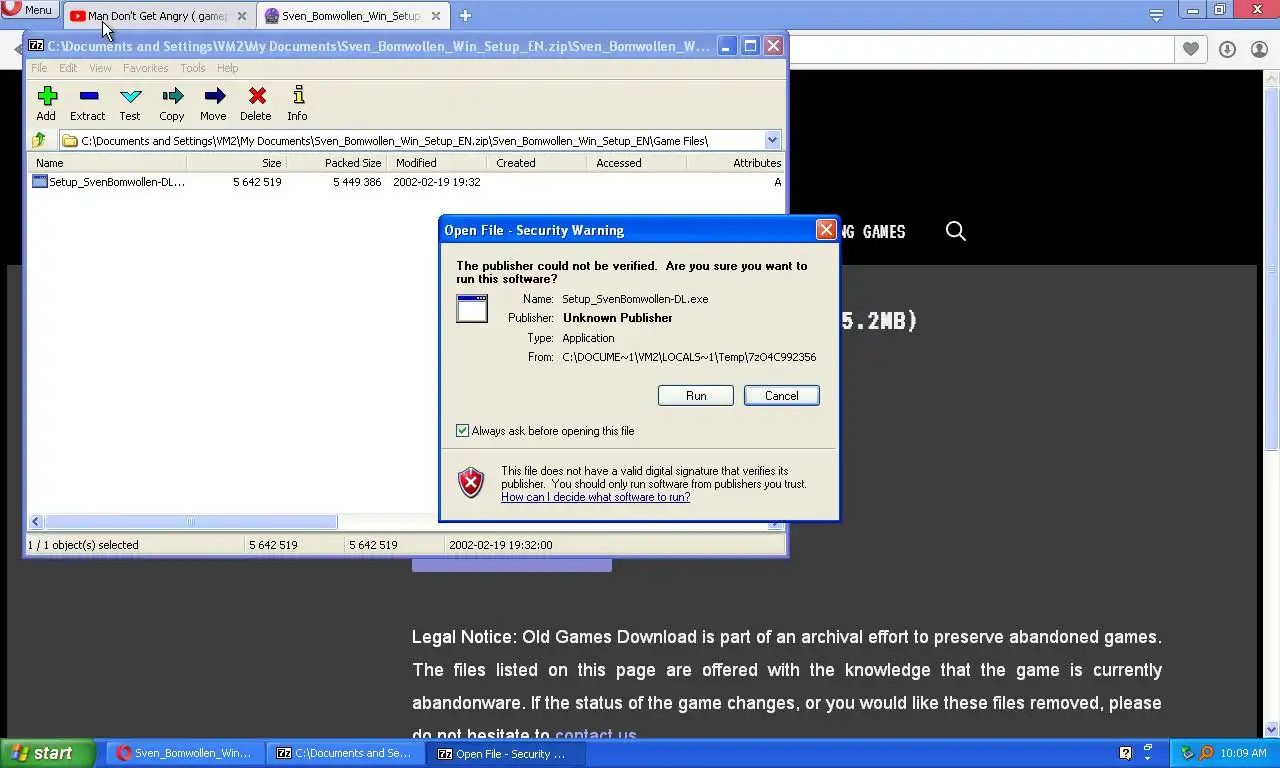The image size is (1280, 768).
Task: Click the Delete toolbar icon
Action: tap(256, 103)
